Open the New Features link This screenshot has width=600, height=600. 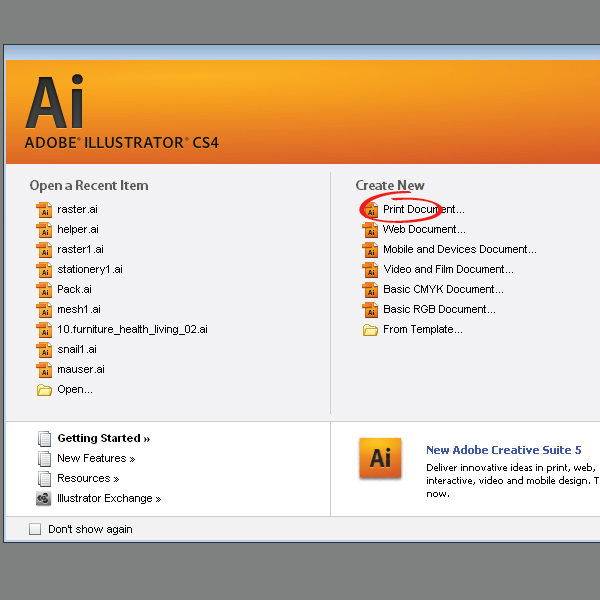[96, 458]
